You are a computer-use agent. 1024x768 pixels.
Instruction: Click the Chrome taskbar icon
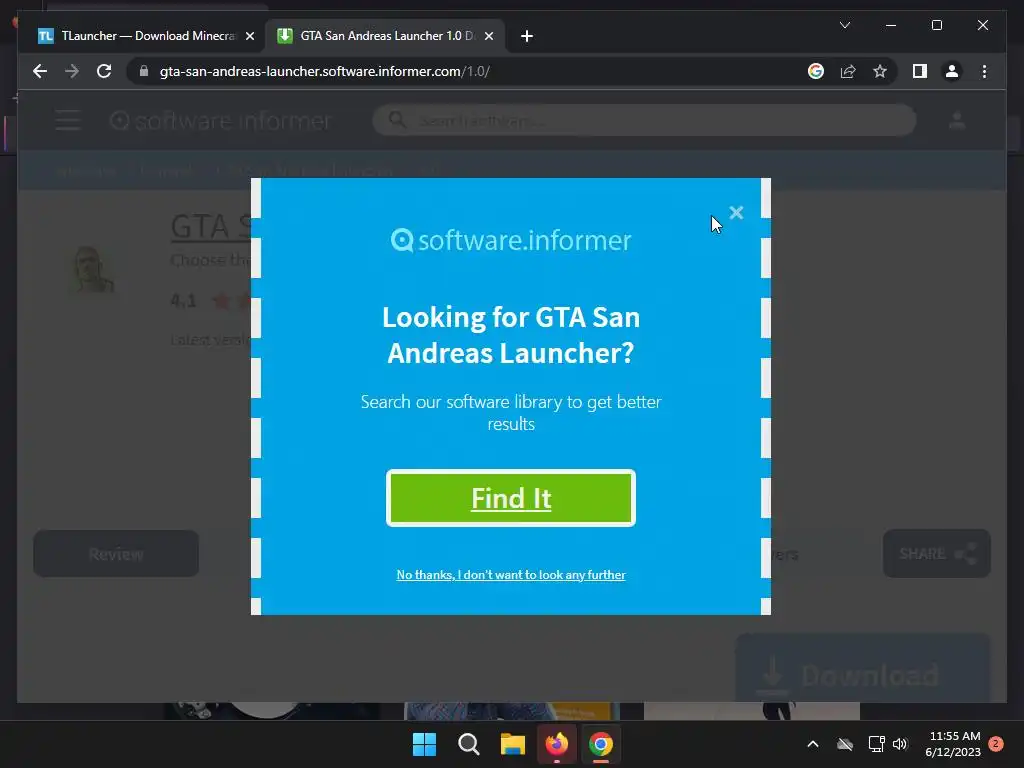[601, 744]
